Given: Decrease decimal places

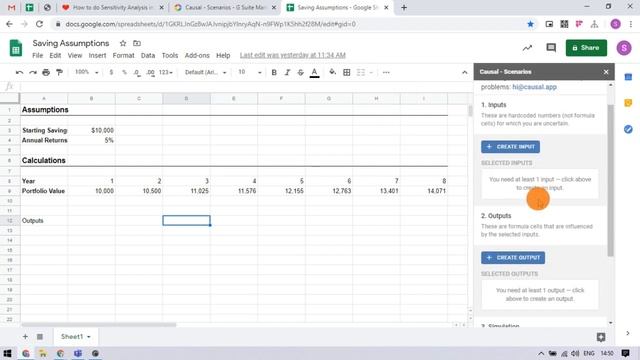Looking at the screenshot, I should (x=137, y=72).
